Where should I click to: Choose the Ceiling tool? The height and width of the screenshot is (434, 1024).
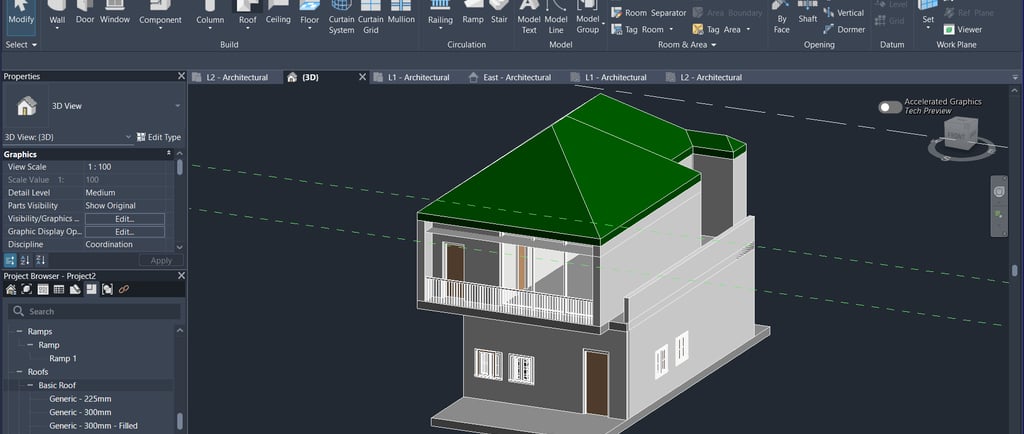click(x=278, y=14)
